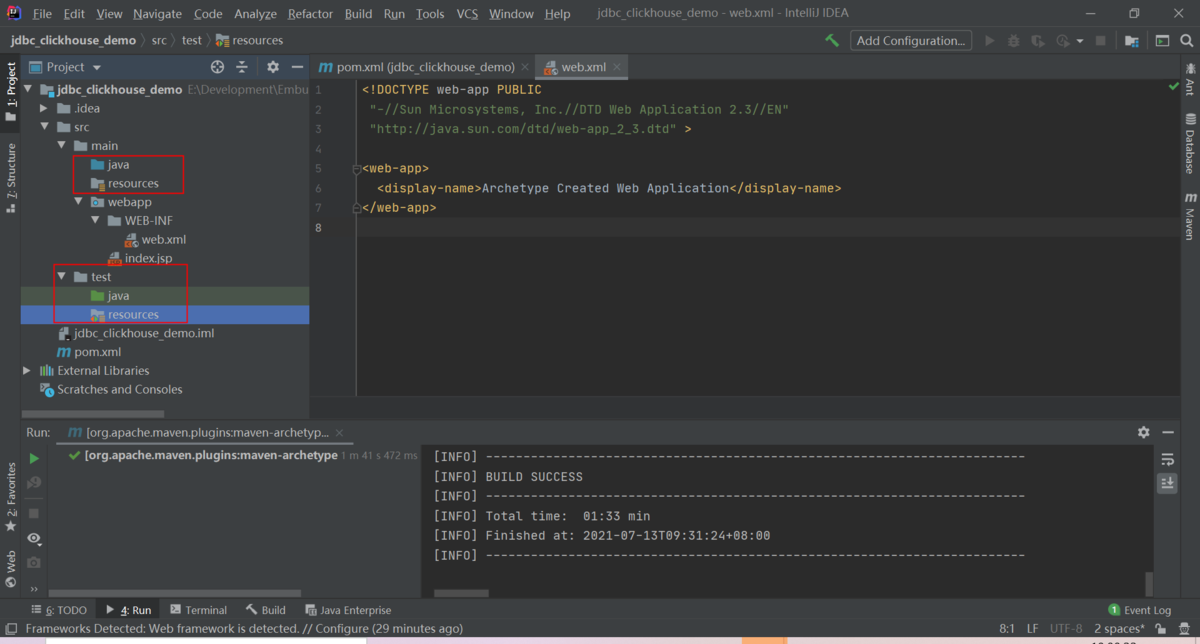Select Scratches and Consoles node
The height and width of the screenshot is (644, 1200).
click(x=120, y=390)
